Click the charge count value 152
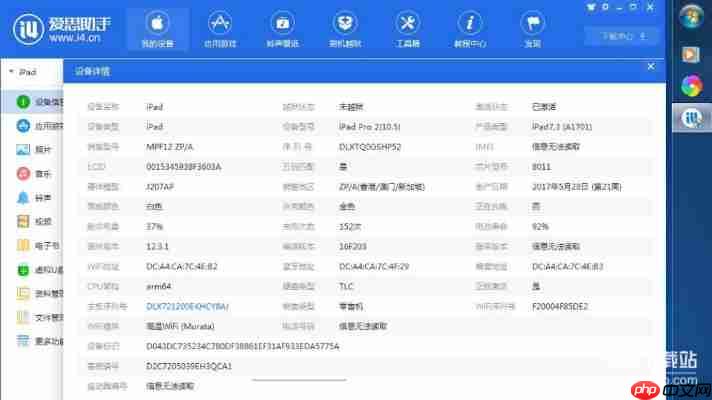This screenshot has width=712, height=400. [x=350, y=226]
